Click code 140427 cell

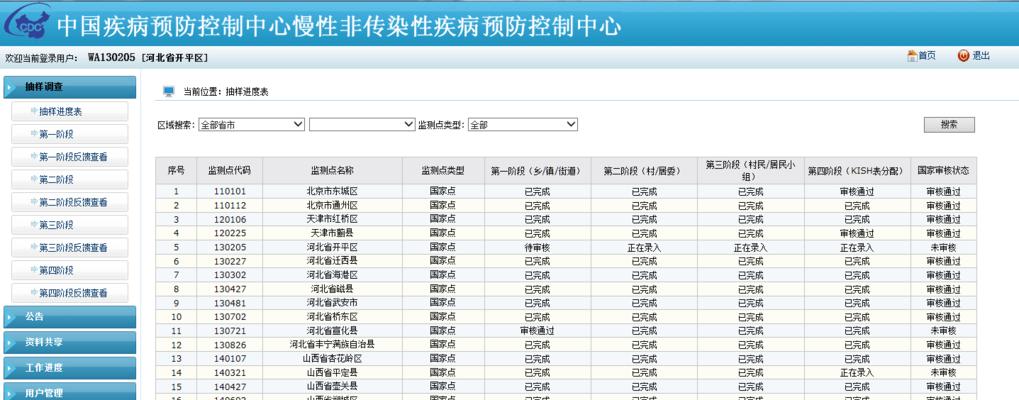tap(229, 386)
